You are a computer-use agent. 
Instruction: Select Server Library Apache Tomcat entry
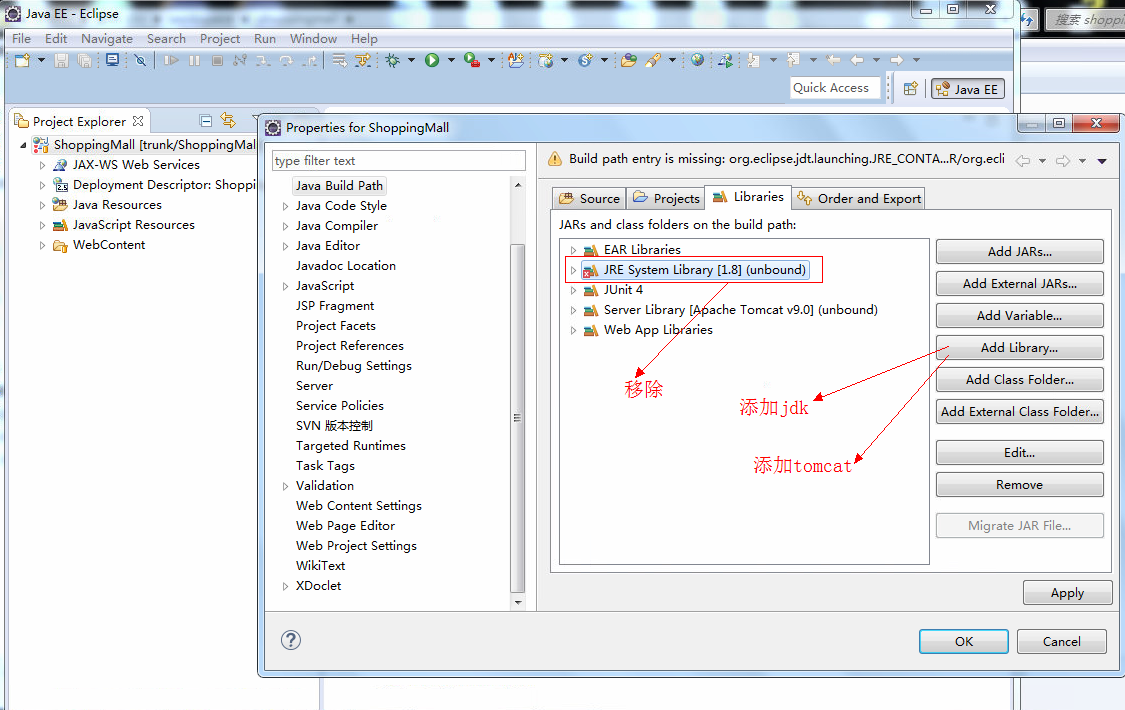(x=740, y=310)
